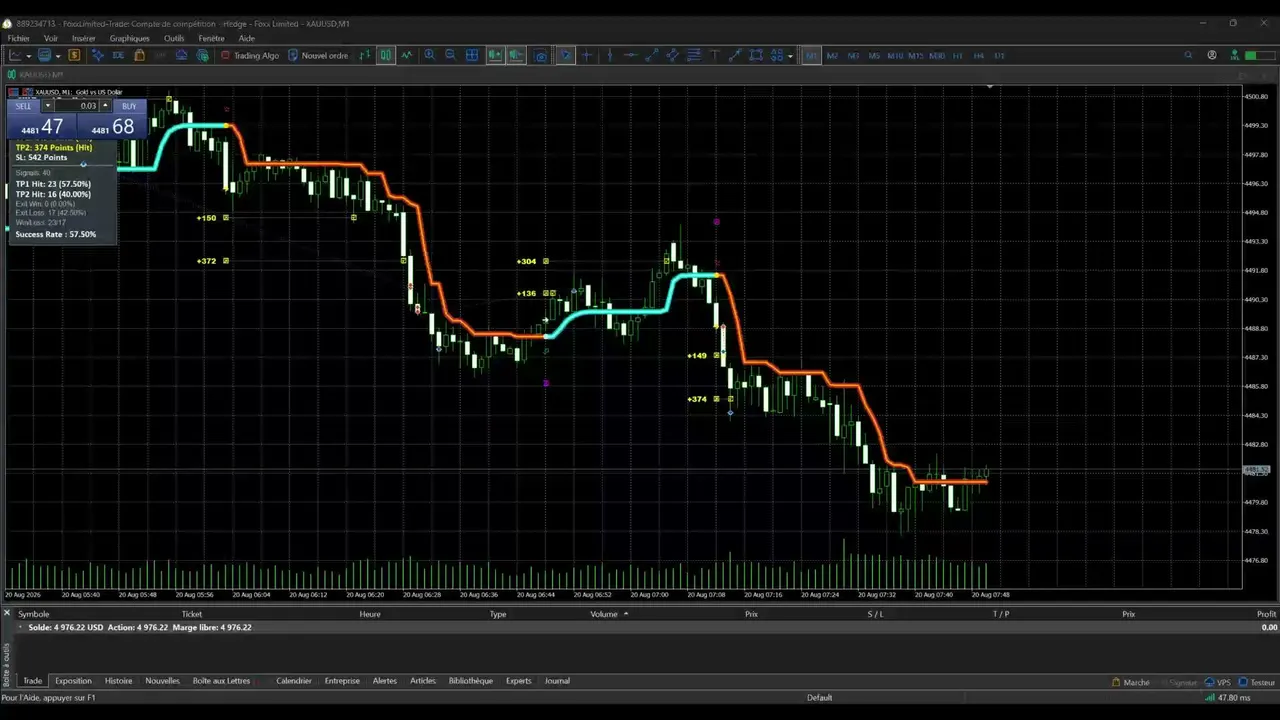Switch to M15 timeframe
The width and height of the screenshot is (1280, 720).
[x=915, y=55]
